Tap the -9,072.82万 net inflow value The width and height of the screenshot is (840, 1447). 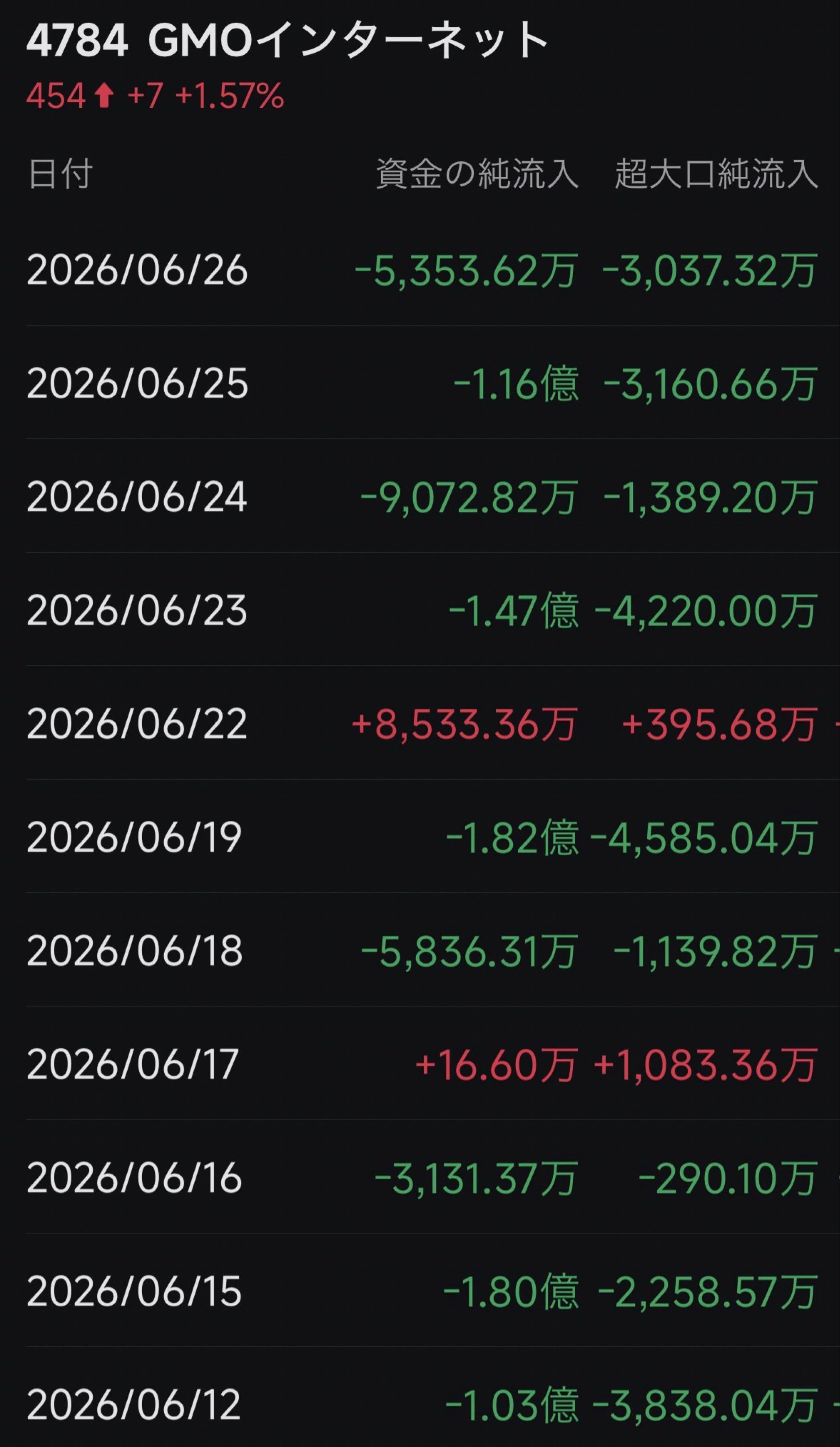point(469,497)
